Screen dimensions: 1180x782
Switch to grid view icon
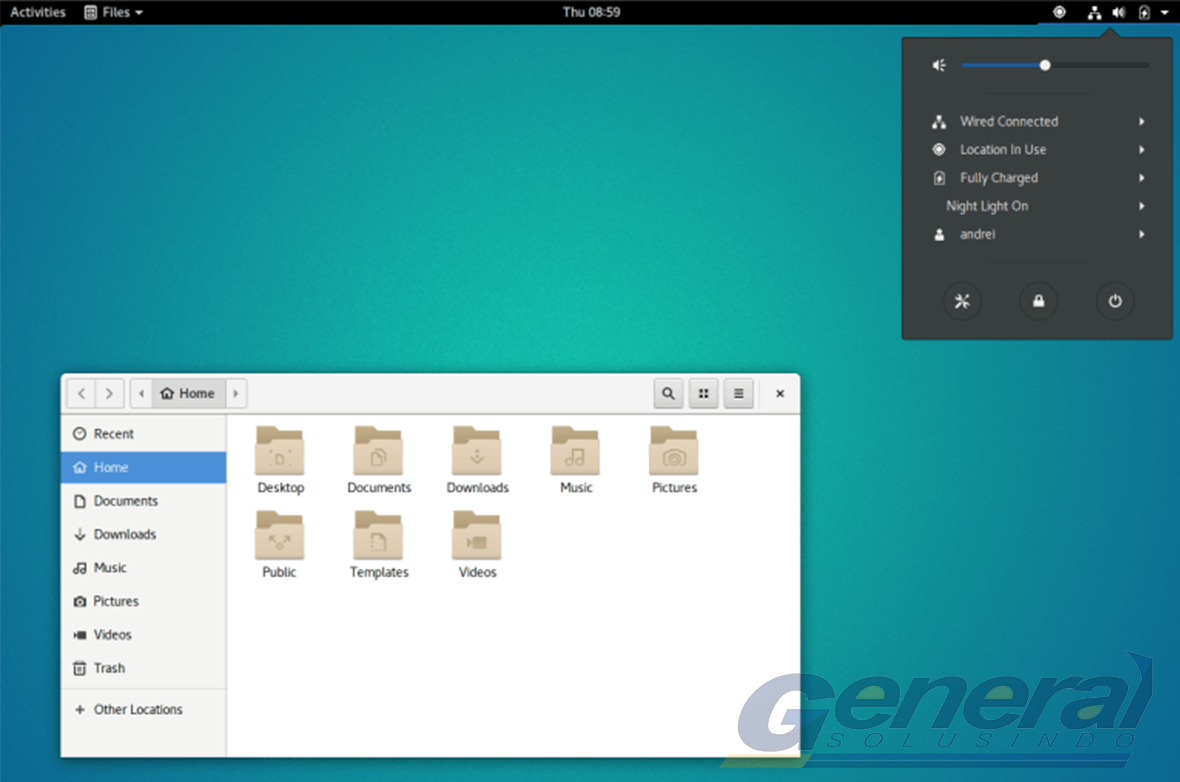tap(703, 393)
